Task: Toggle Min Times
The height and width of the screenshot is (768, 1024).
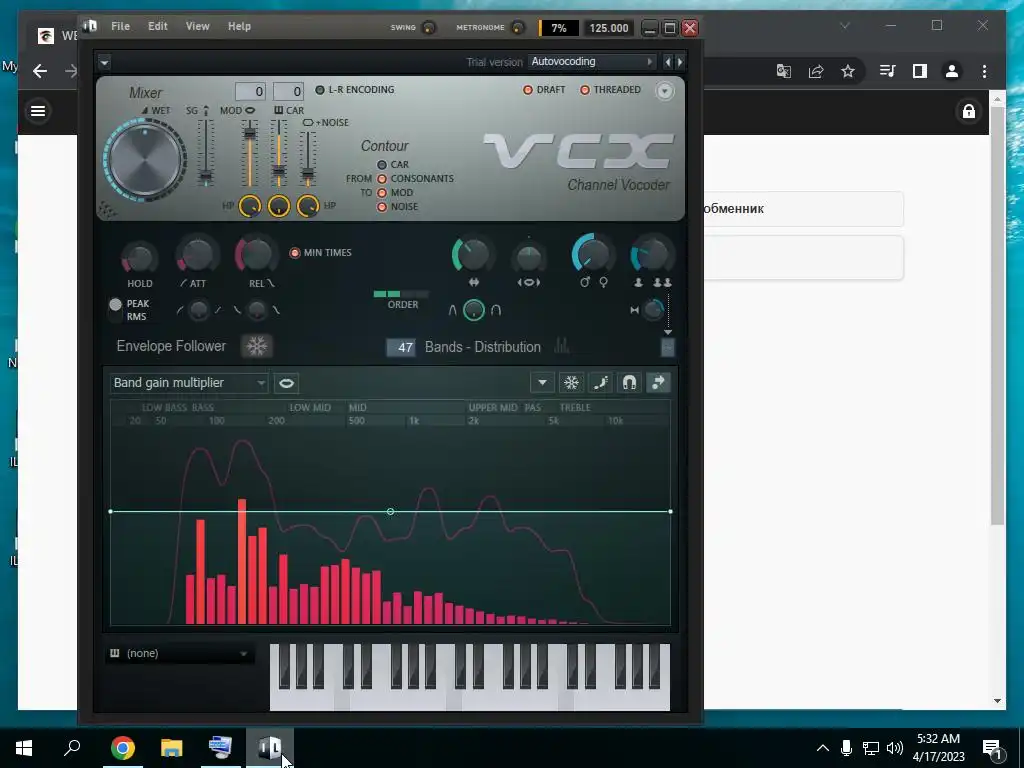Action: [x=295, y=253]
